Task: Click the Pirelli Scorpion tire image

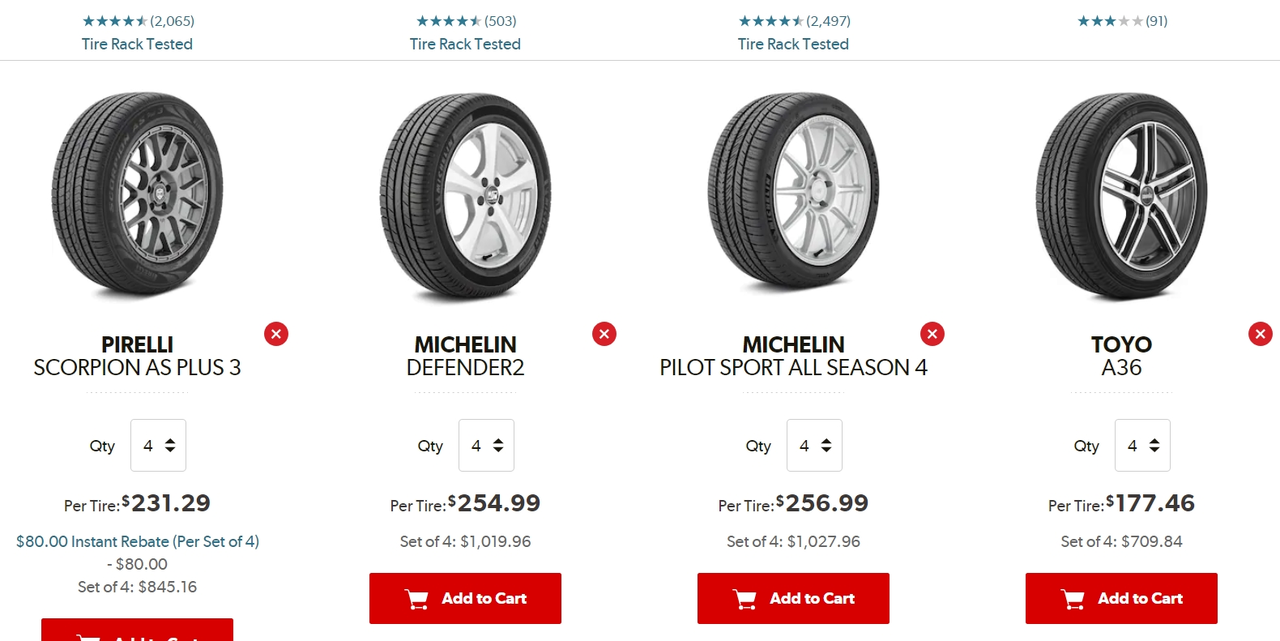Action: 137,195
